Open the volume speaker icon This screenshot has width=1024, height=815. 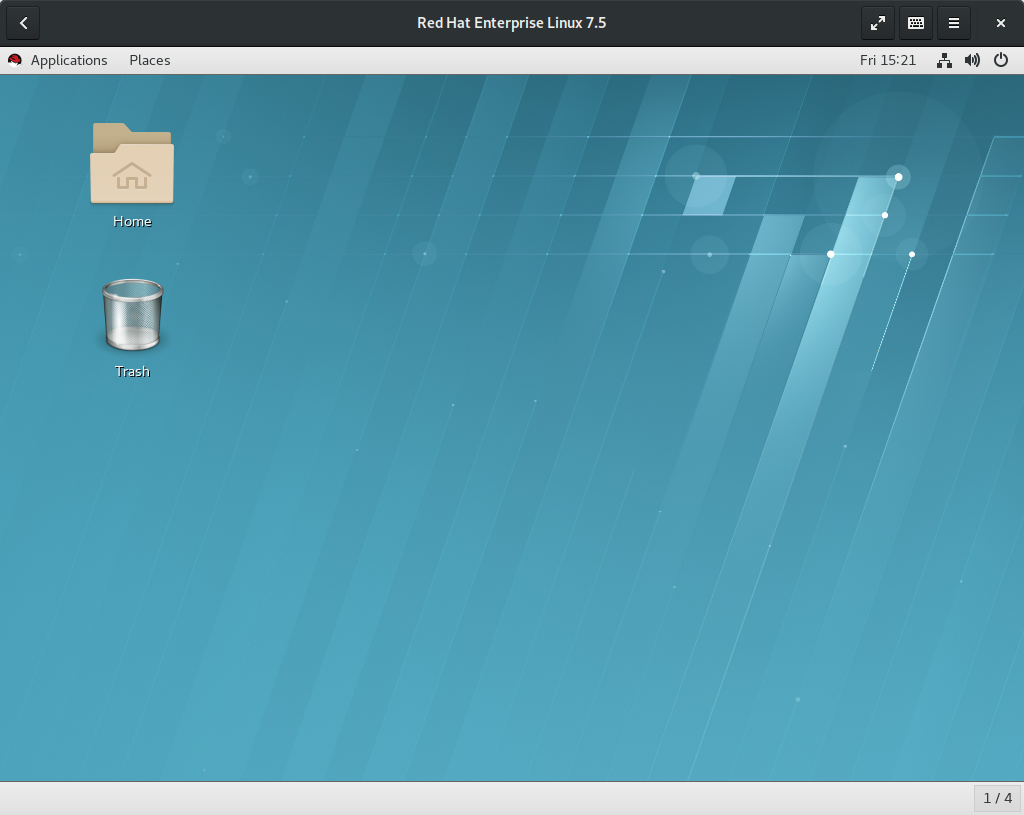coord(972,60)
